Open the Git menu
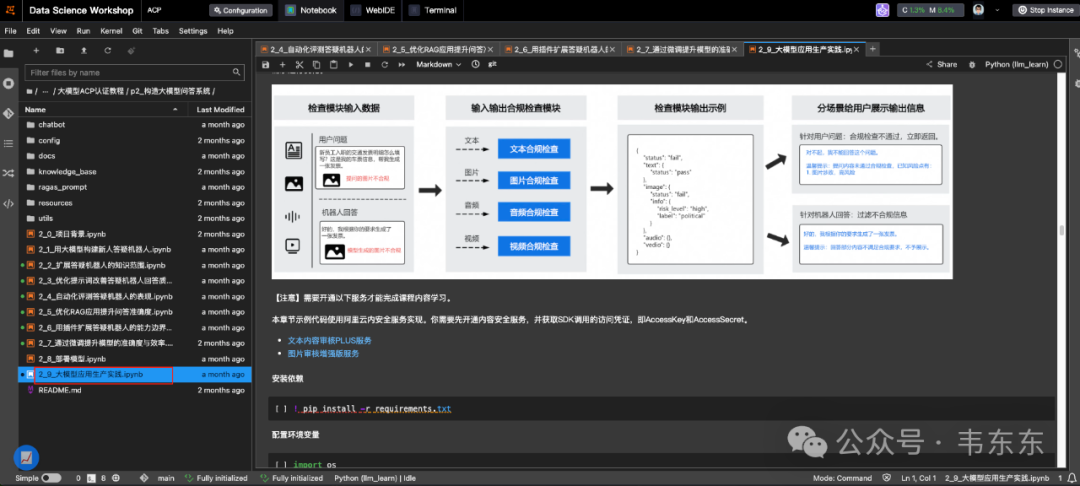Image resolution: width=1080 pixels, height=486 pixels. coord(137,31)
